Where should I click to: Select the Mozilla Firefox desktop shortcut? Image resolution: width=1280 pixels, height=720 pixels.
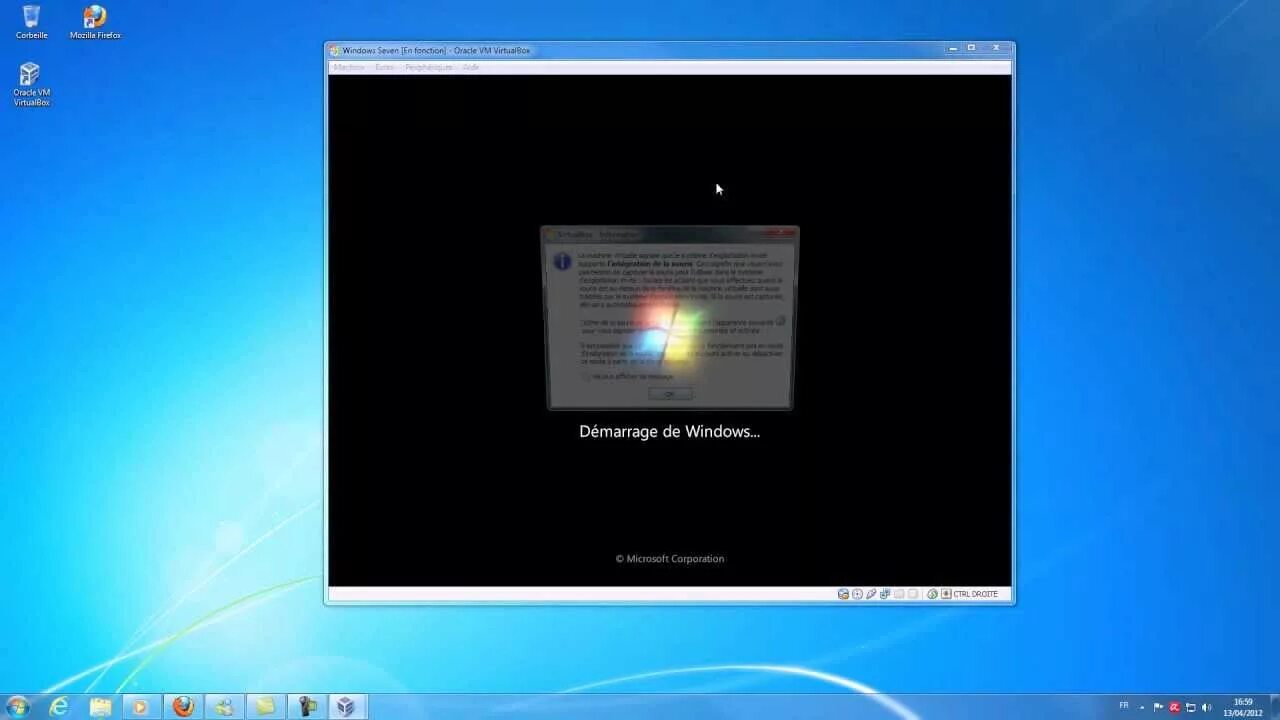[95, 22]
